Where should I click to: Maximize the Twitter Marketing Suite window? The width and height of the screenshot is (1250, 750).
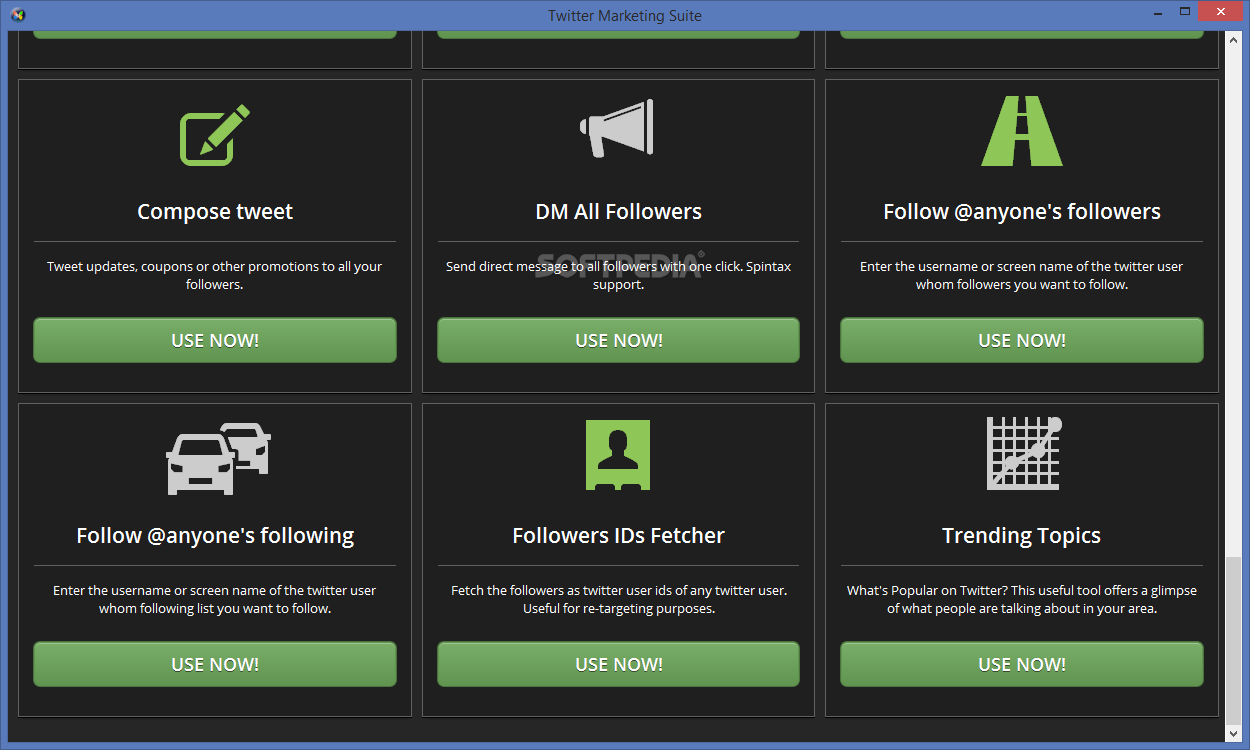pos(1185,12)
